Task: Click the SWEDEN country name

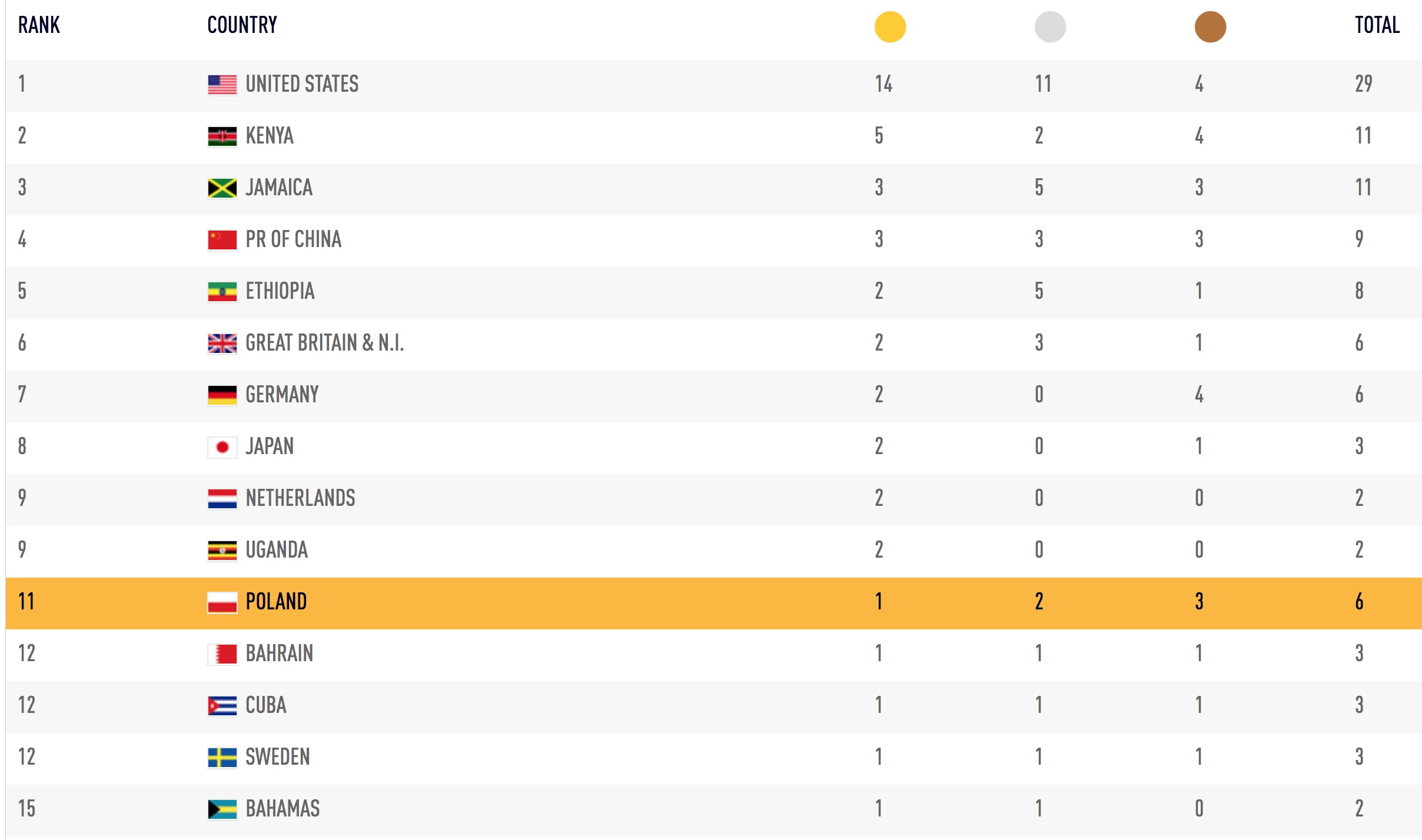Action: pyautogui.click(x=277, y=757)
